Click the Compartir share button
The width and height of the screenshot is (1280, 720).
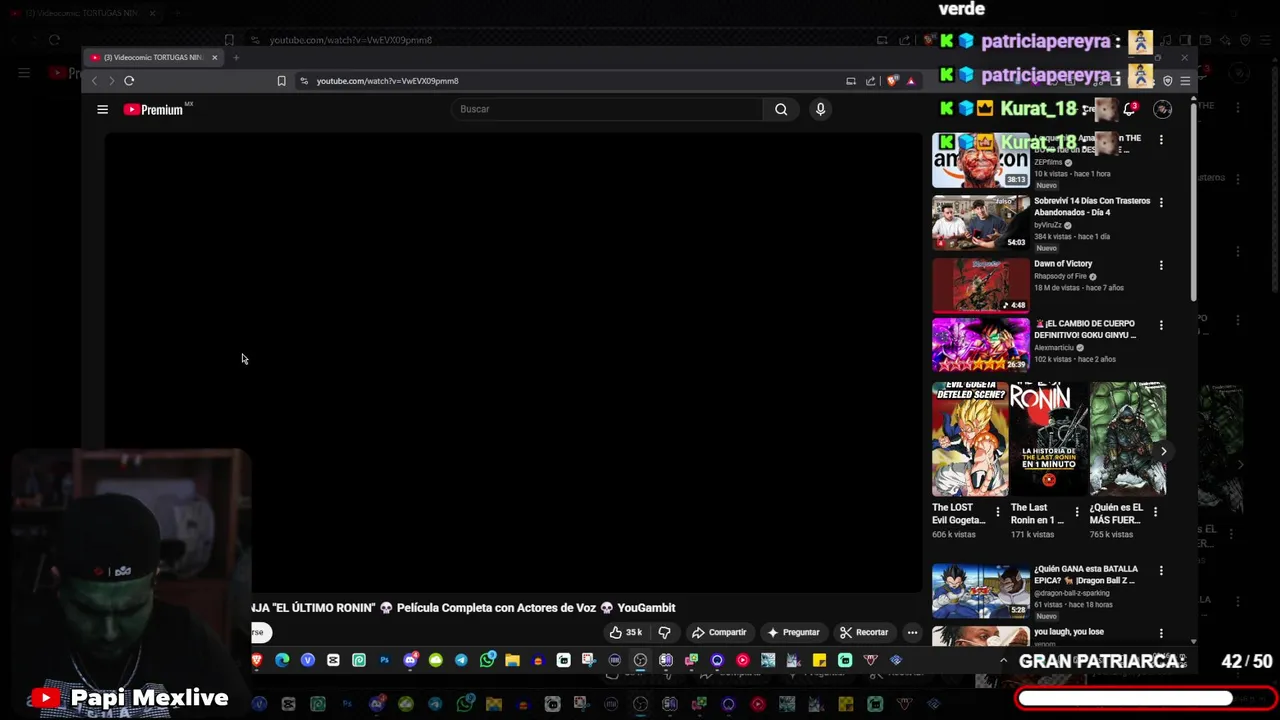[x=719, y=632]
